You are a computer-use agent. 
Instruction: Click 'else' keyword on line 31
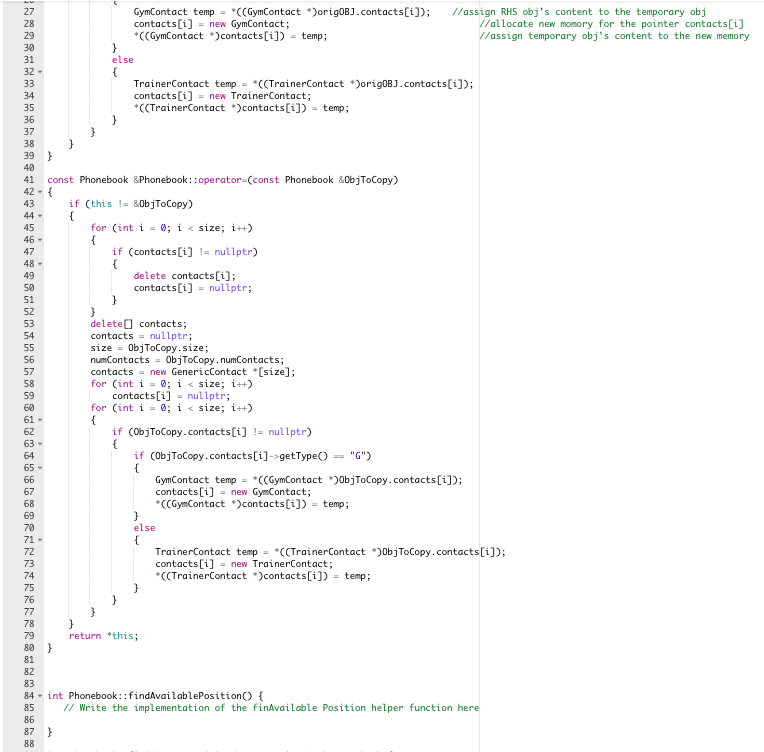122,60
